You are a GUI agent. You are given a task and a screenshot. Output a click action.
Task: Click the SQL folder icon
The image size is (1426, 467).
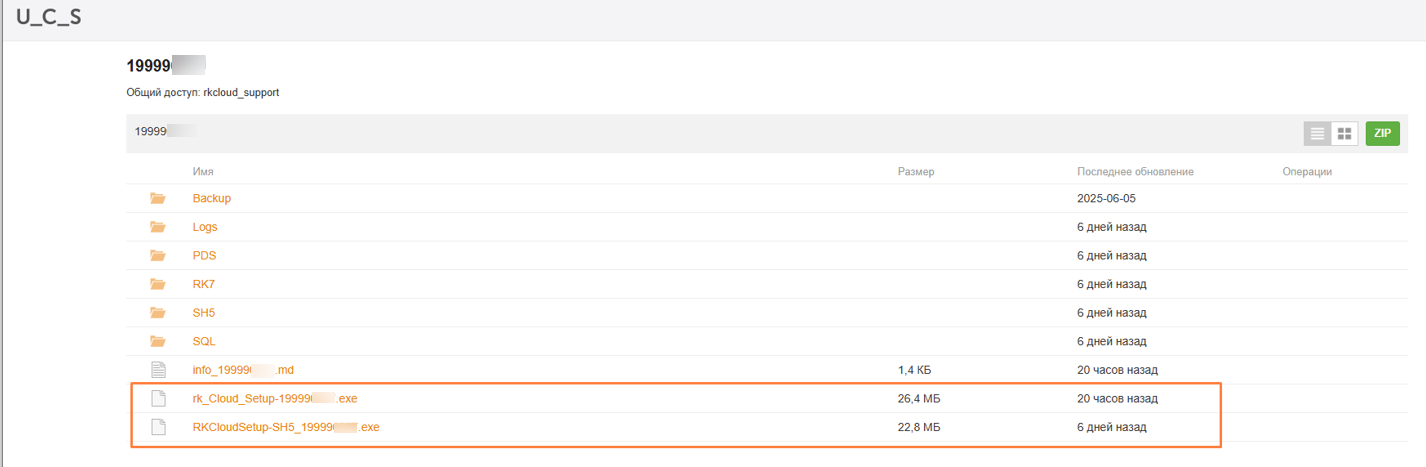pos(157,341)
